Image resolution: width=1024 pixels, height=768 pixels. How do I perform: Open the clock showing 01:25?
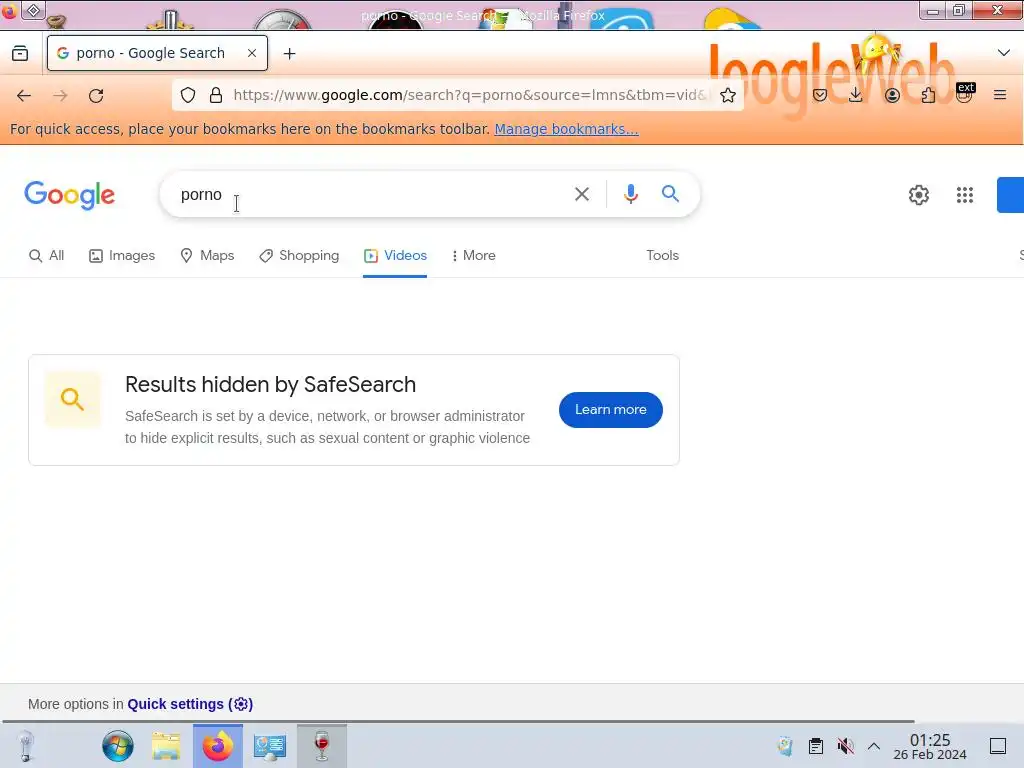[x=930, y=746]
